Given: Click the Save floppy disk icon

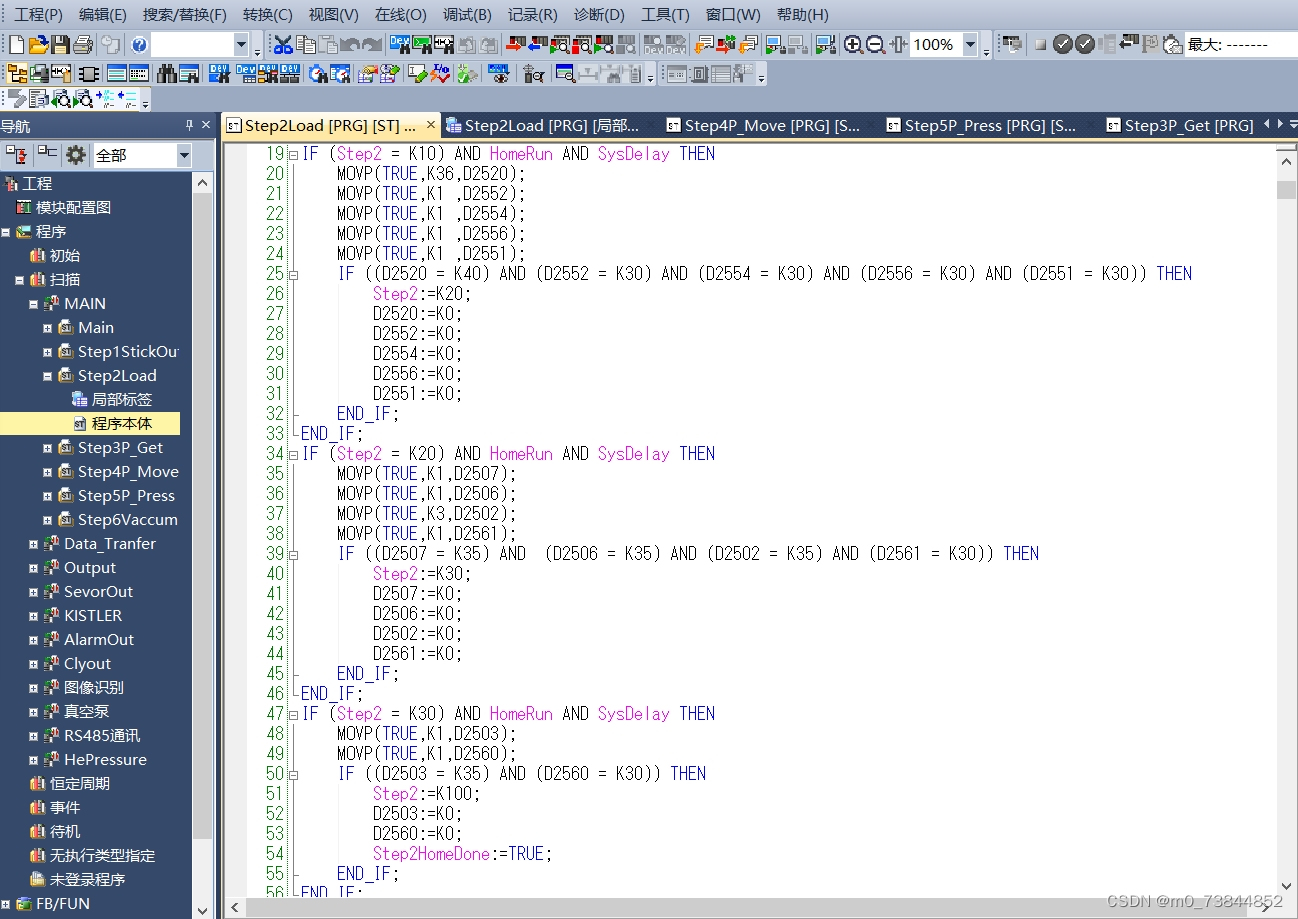Looking at the screenshot, I should pyautogui.click(x=61, y=44).
